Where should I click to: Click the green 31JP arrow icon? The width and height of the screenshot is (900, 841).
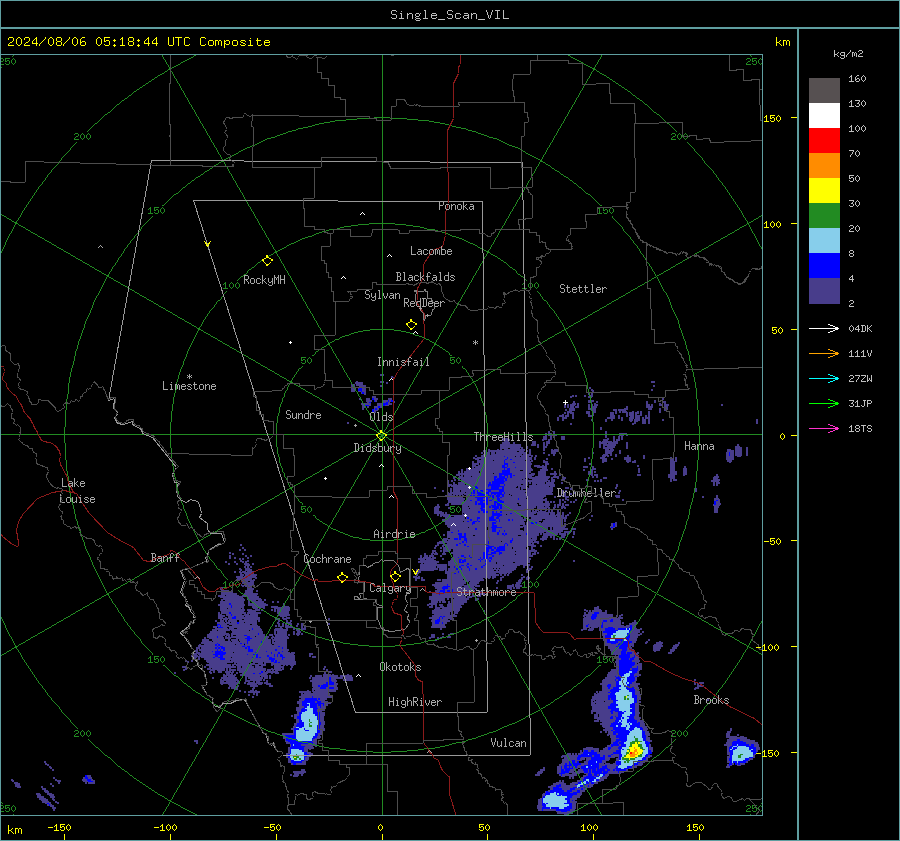click(x=824, y=404)
